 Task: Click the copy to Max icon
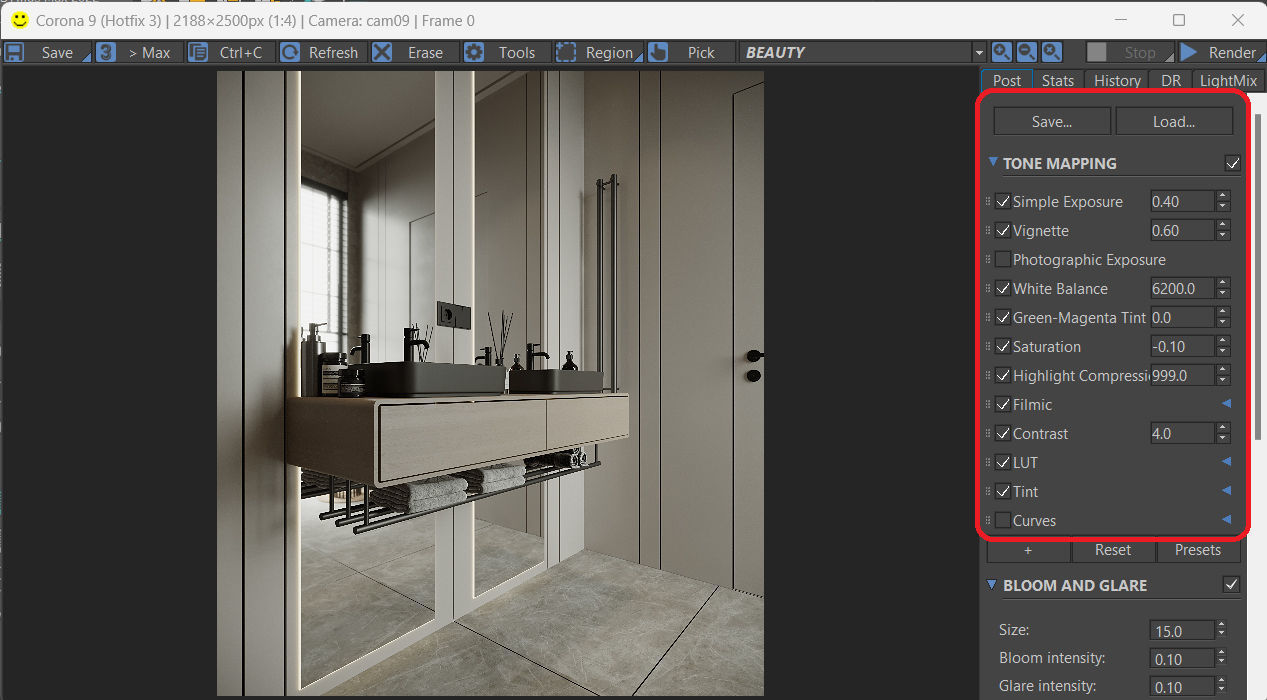pos(106,53)
